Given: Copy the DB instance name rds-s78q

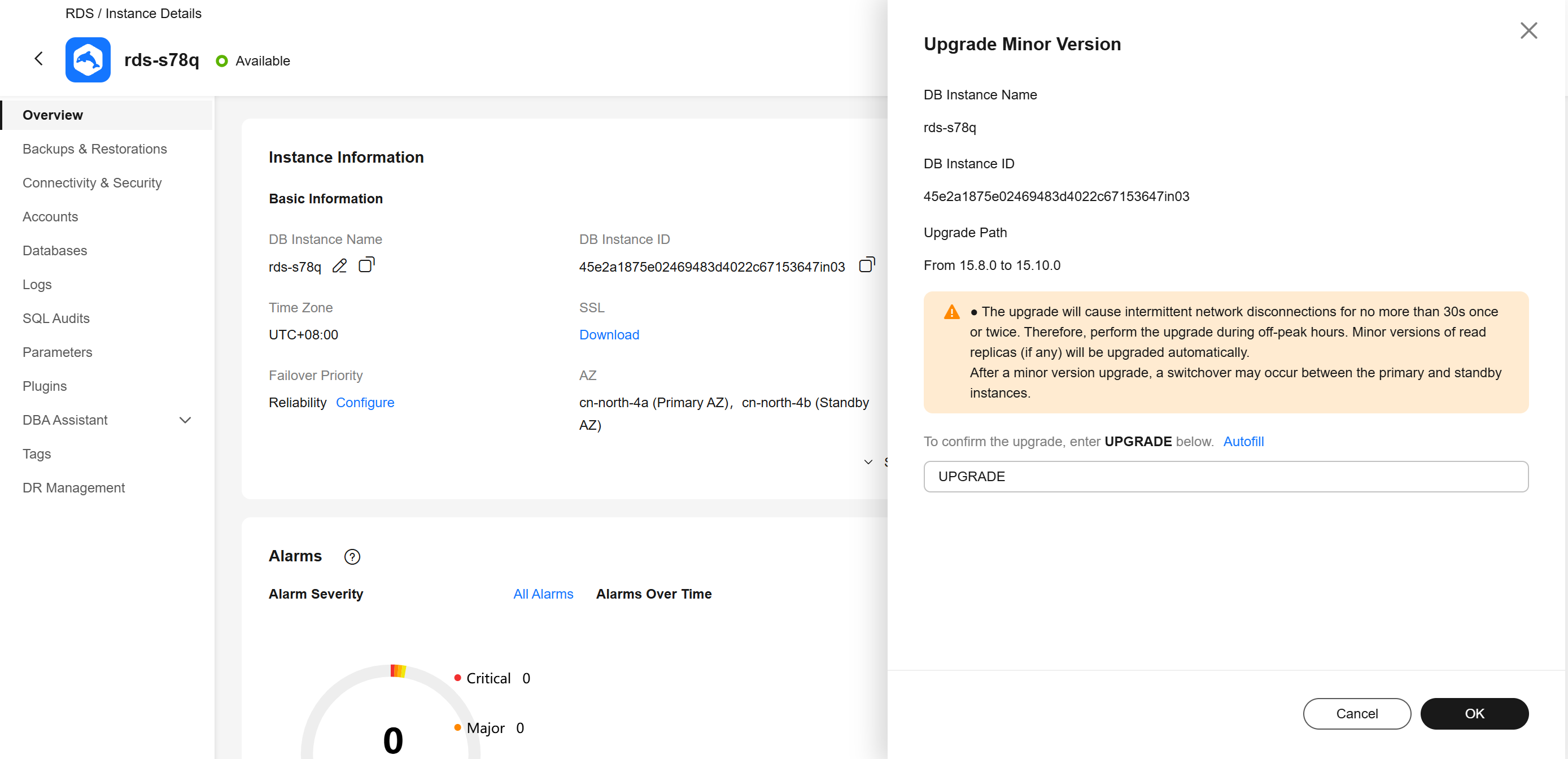Looking at the screenshot, I should pyautogui.click(x=366, y=265).
